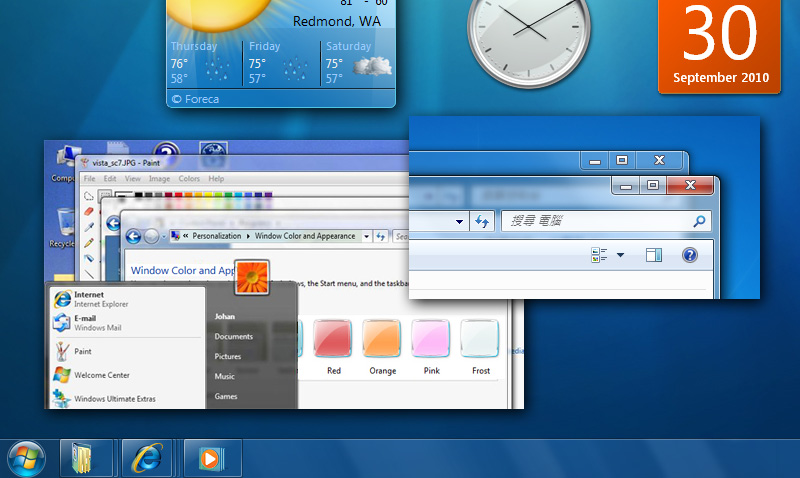Click the September 2010 calendar gadget
800x478 pixels.
719,46
